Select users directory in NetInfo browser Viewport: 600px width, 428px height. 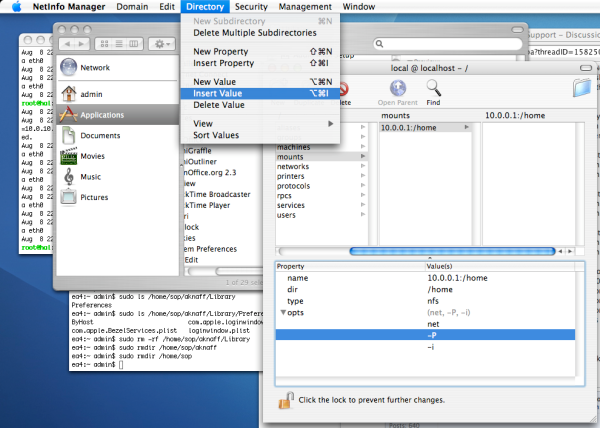[x=321, y=215]
